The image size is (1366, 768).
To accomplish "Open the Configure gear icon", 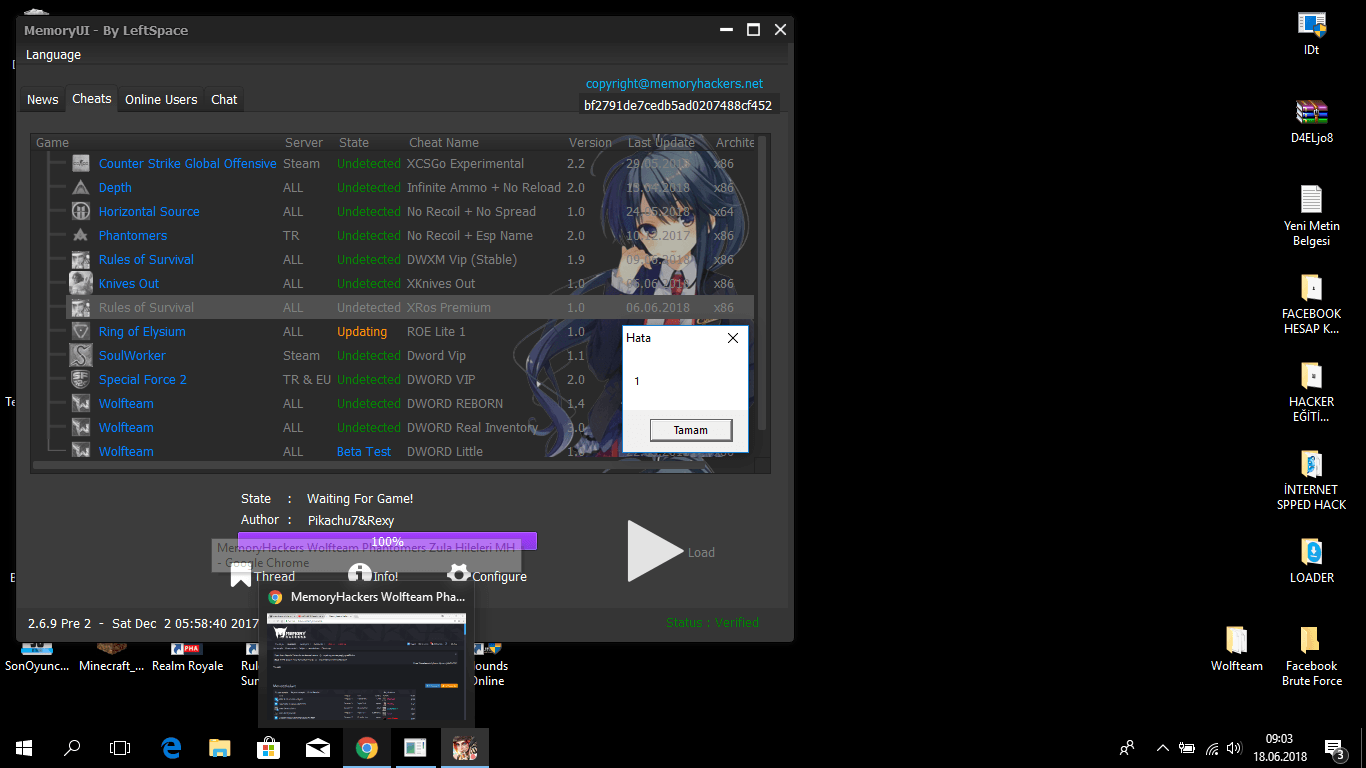I will click(459, 575).
